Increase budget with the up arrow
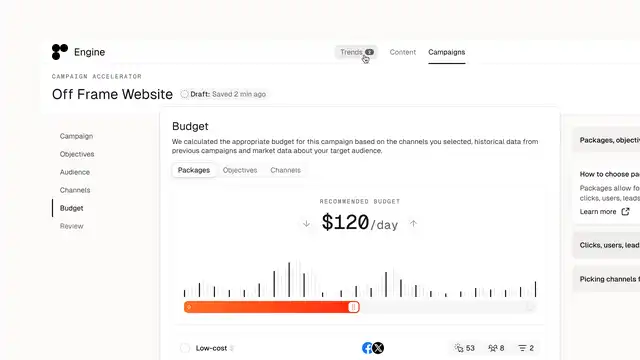The image size is (640, 360). tap(413, 223)
